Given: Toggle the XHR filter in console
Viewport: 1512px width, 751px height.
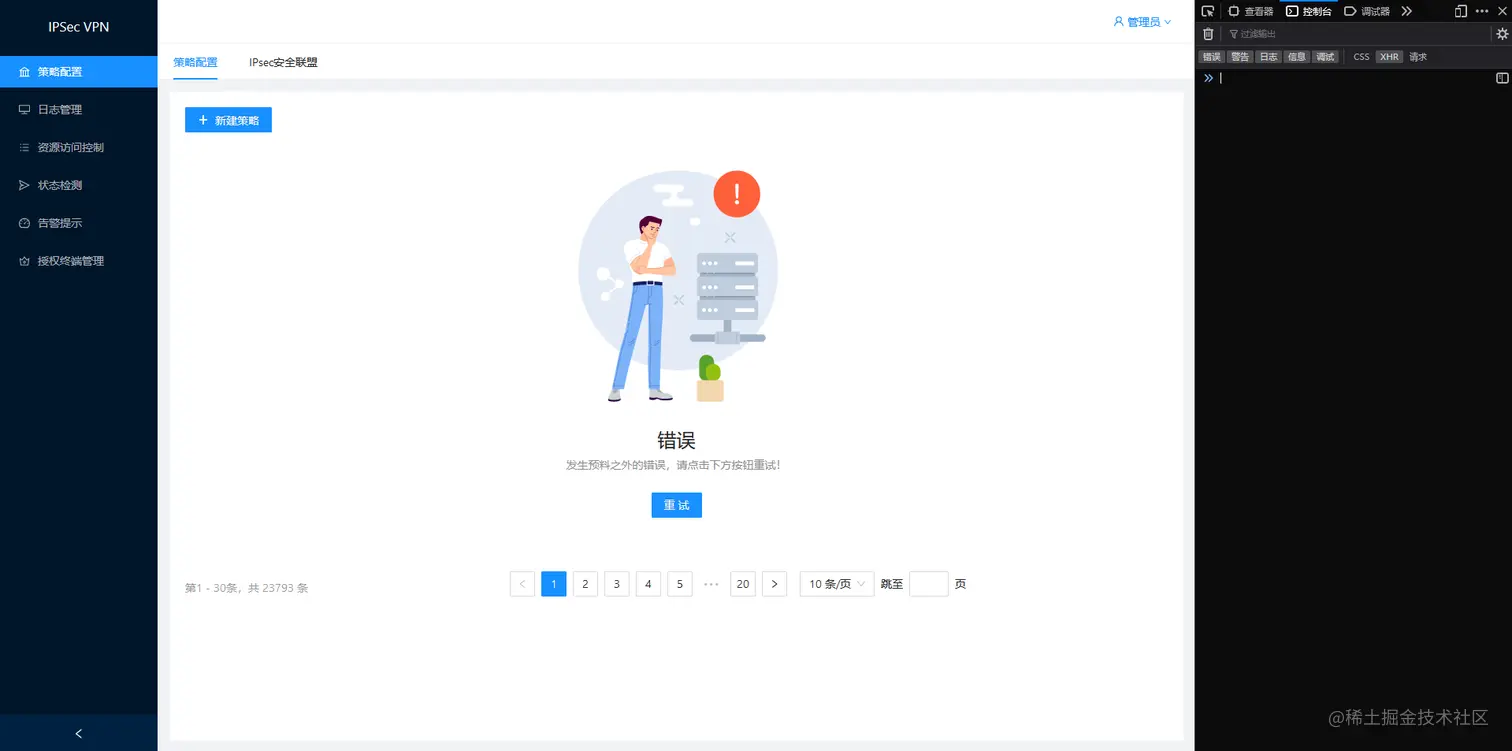Looking at the screenshot, I should point(1389,57).
